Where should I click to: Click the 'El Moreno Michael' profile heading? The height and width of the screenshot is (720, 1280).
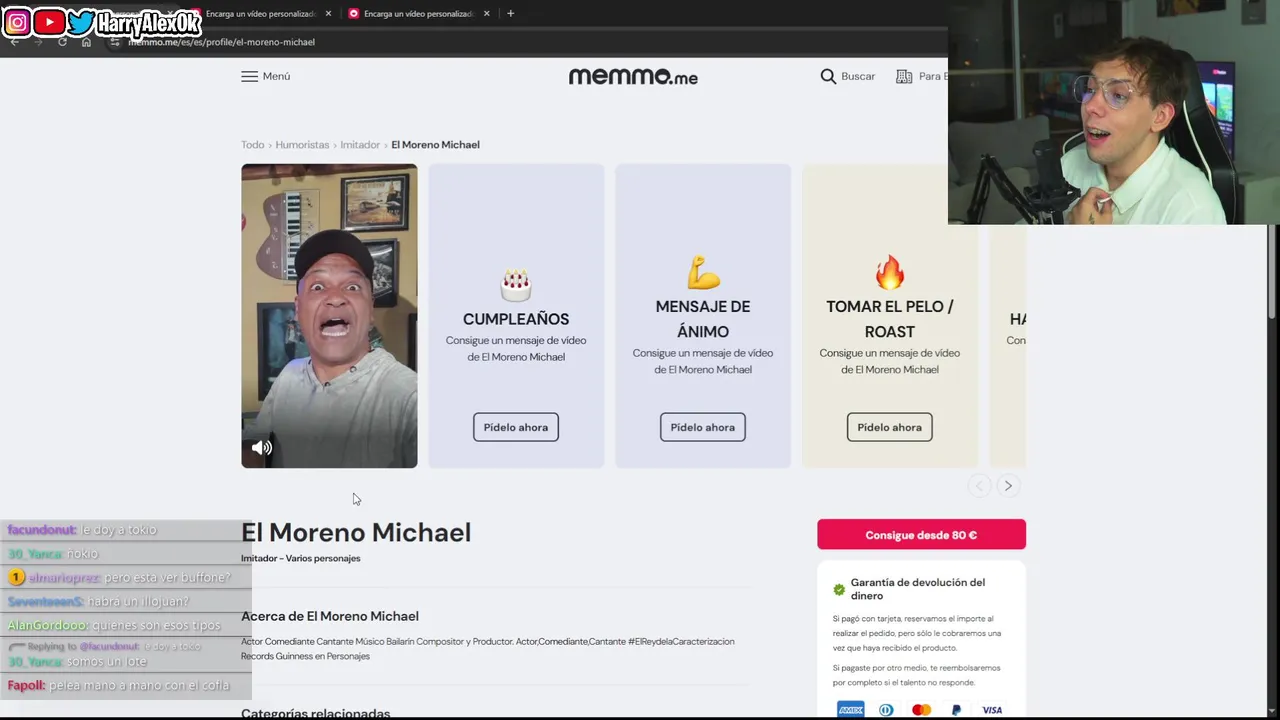point(356,532)
